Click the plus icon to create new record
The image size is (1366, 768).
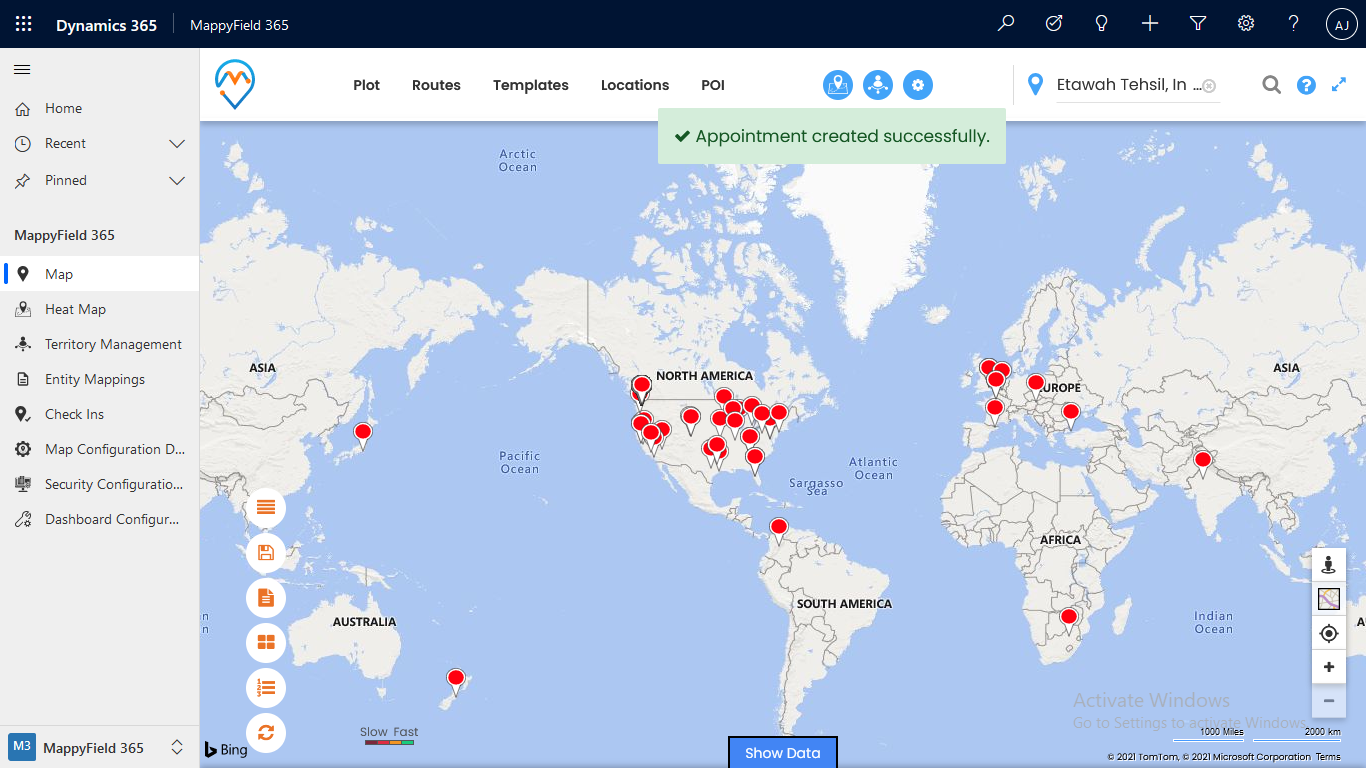[1150, 24]
